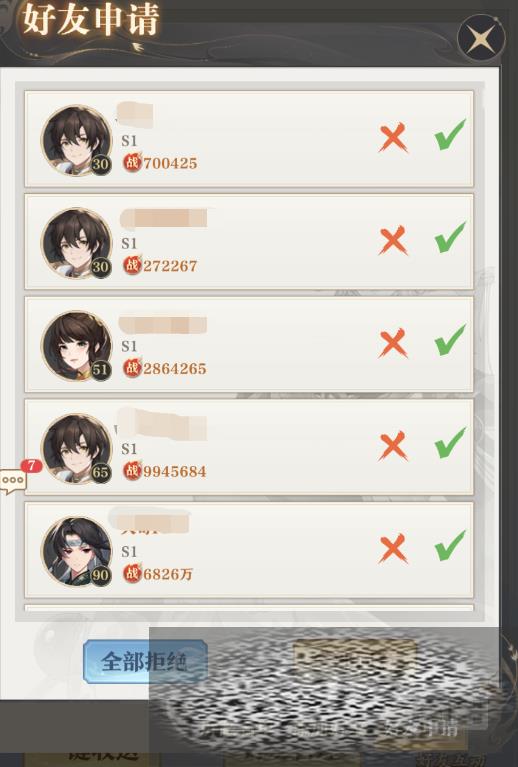Select the first level 30 player avatar
The width and height of the screenshot is (518, 767).
(x=77, y=140)
